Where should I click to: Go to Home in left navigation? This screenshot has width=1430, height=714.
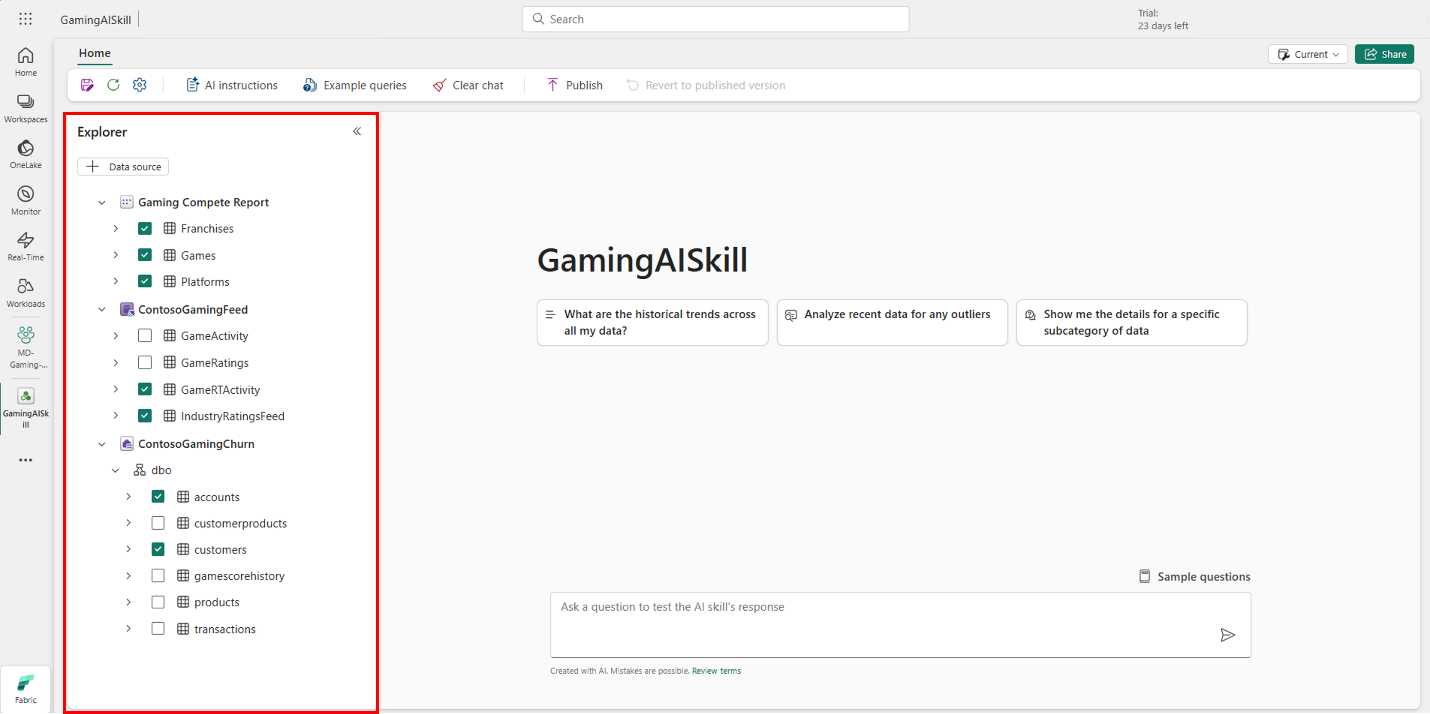click(26, 62)
